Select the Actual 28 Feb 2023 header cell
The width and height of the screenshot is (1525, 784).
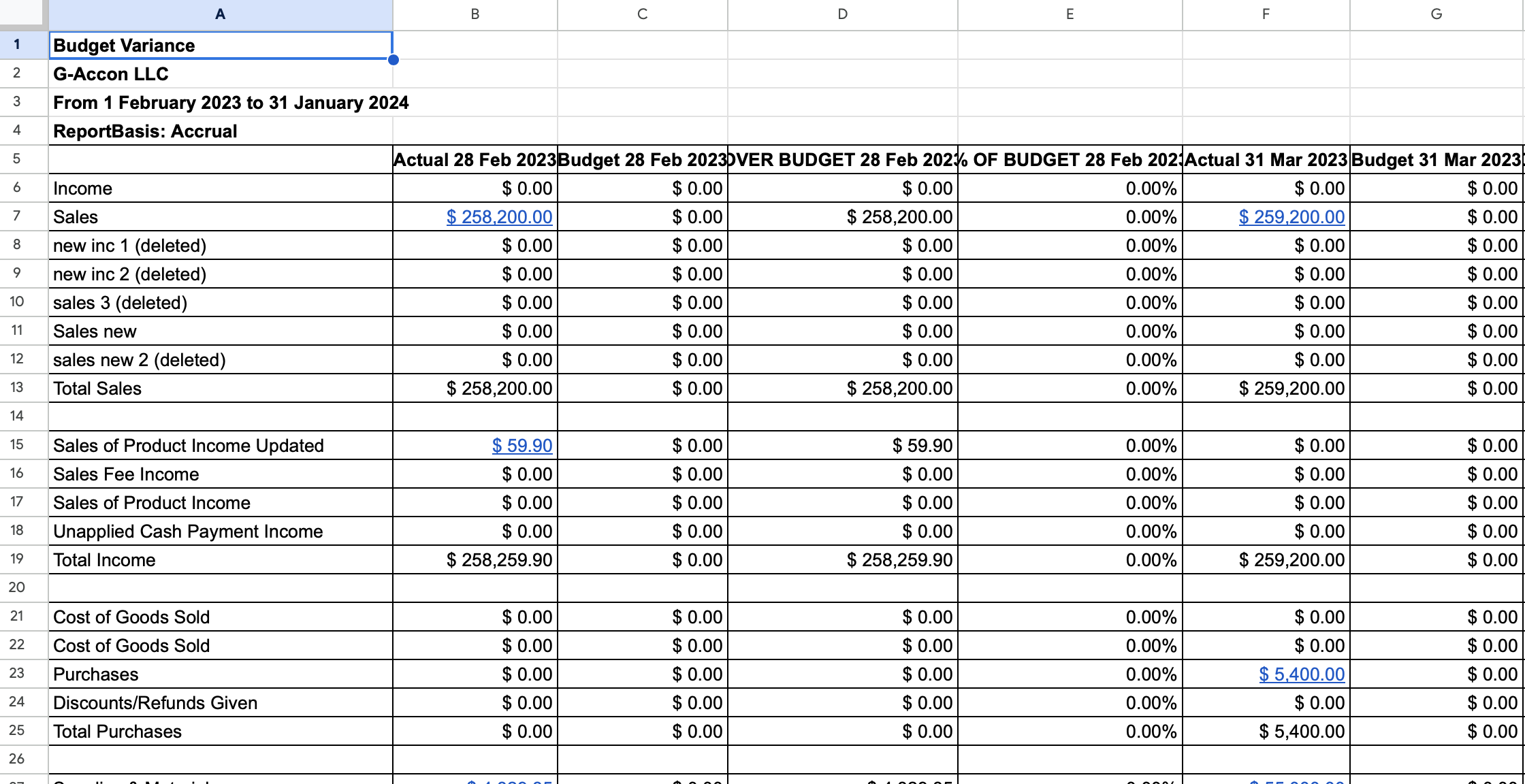pyautogui.click(x=475, y=159)
